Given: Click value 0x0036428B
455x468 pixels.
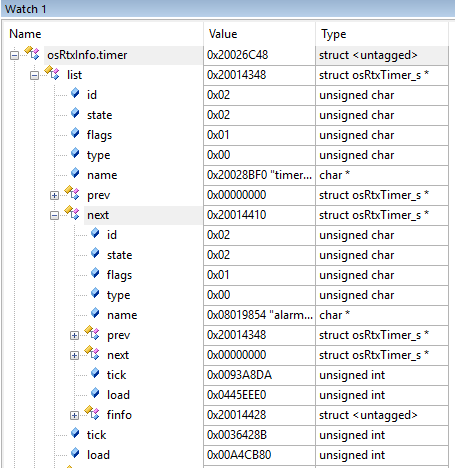Looking at the screenshot, I should click(237, 435).
